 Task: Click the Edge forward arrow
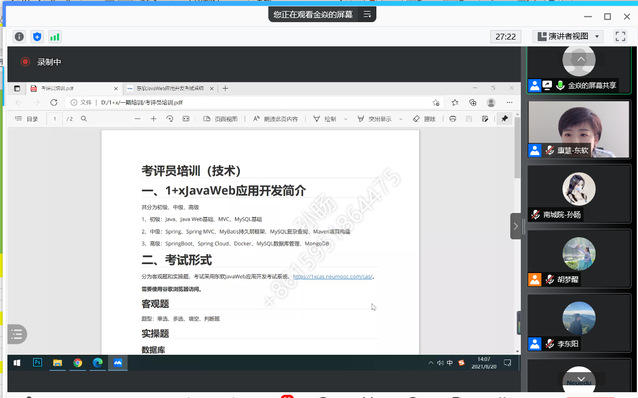pyautogui.click(x=36, y=103)
